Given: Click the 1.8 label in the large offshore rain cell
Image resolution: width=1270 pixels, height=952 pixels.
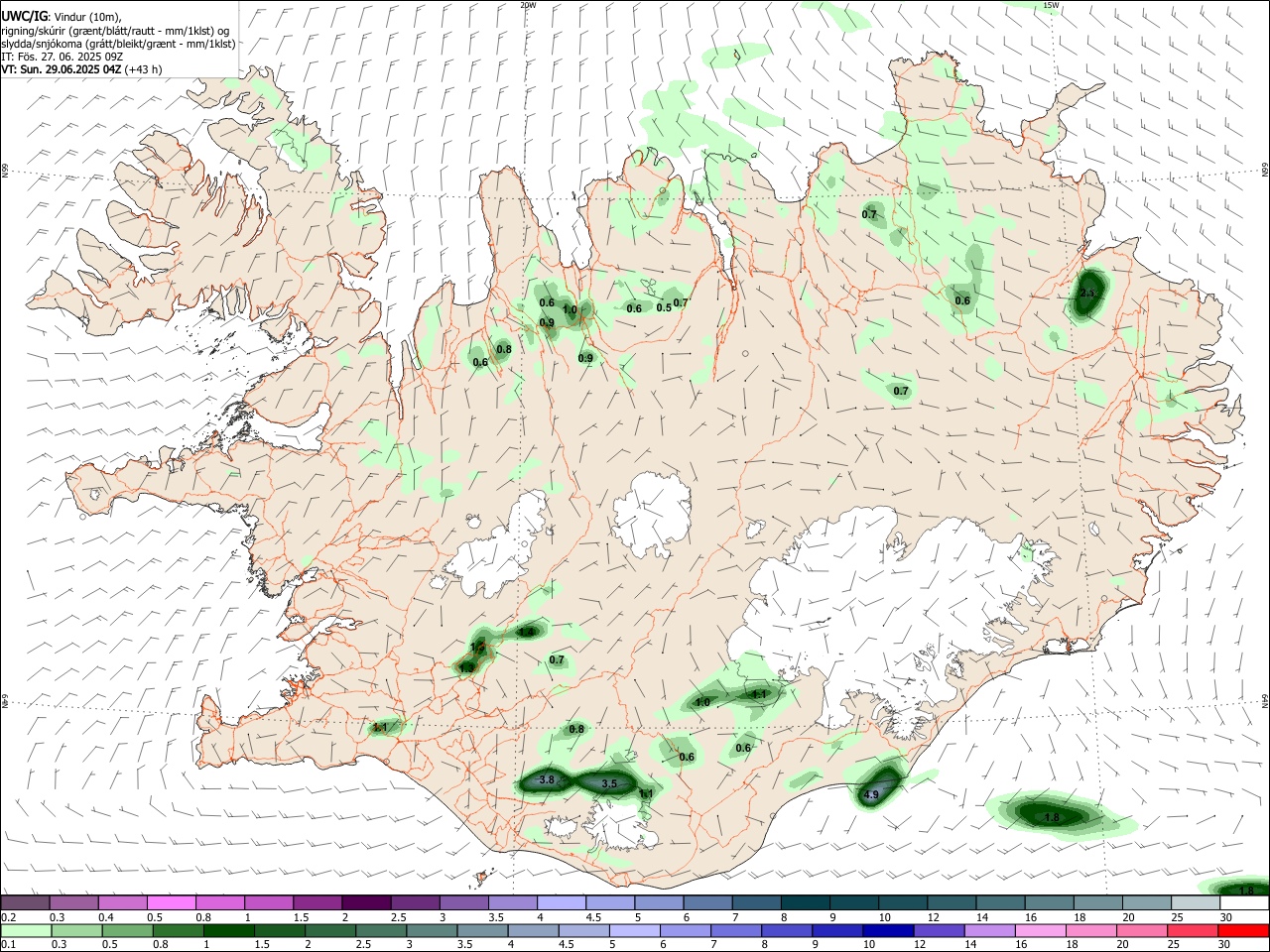Looking at the screenshot, I should coord(1053,817).
